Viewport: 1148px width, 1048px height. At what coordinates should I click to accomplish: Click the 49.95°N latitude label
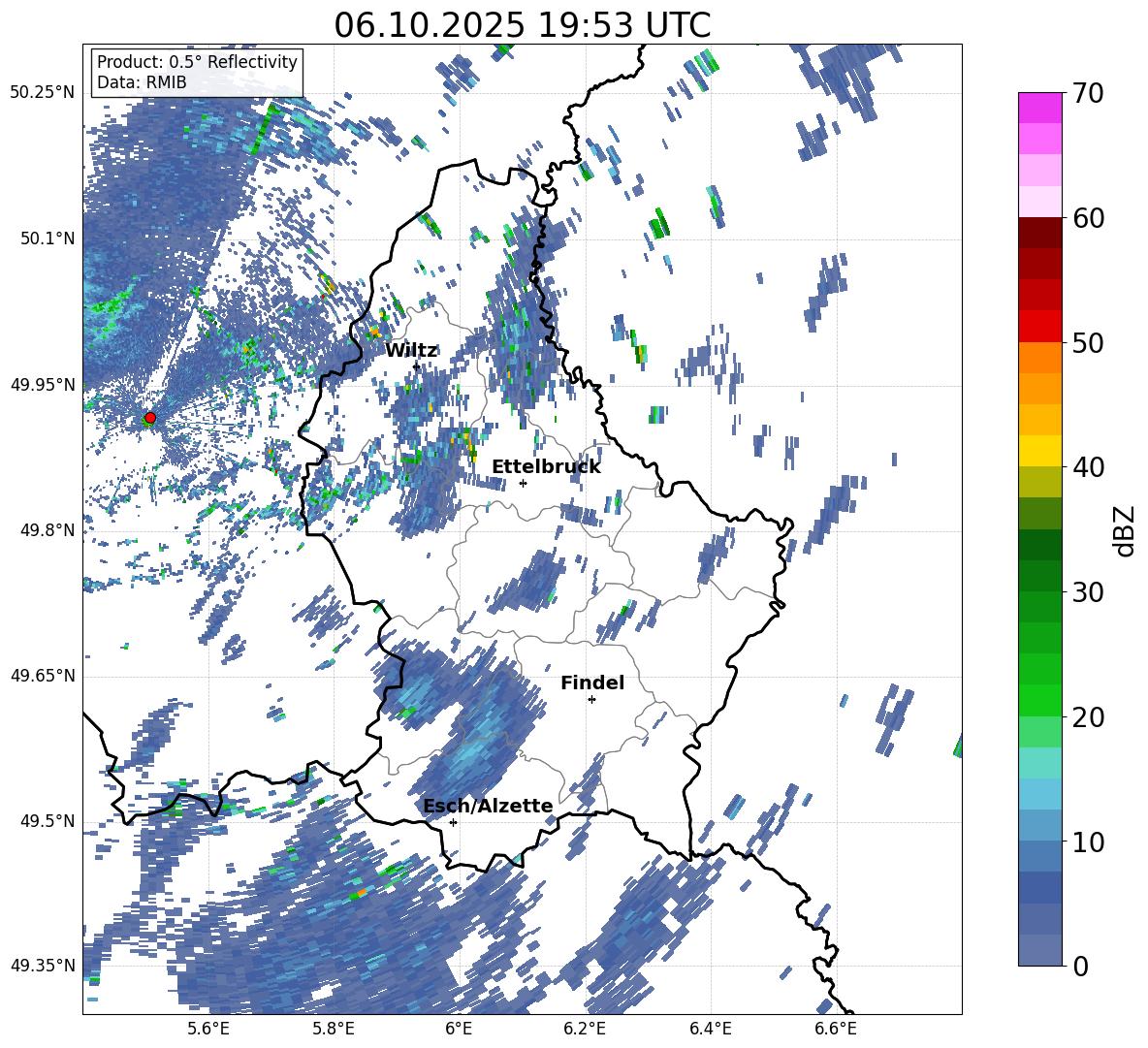[x=42, y=385]
